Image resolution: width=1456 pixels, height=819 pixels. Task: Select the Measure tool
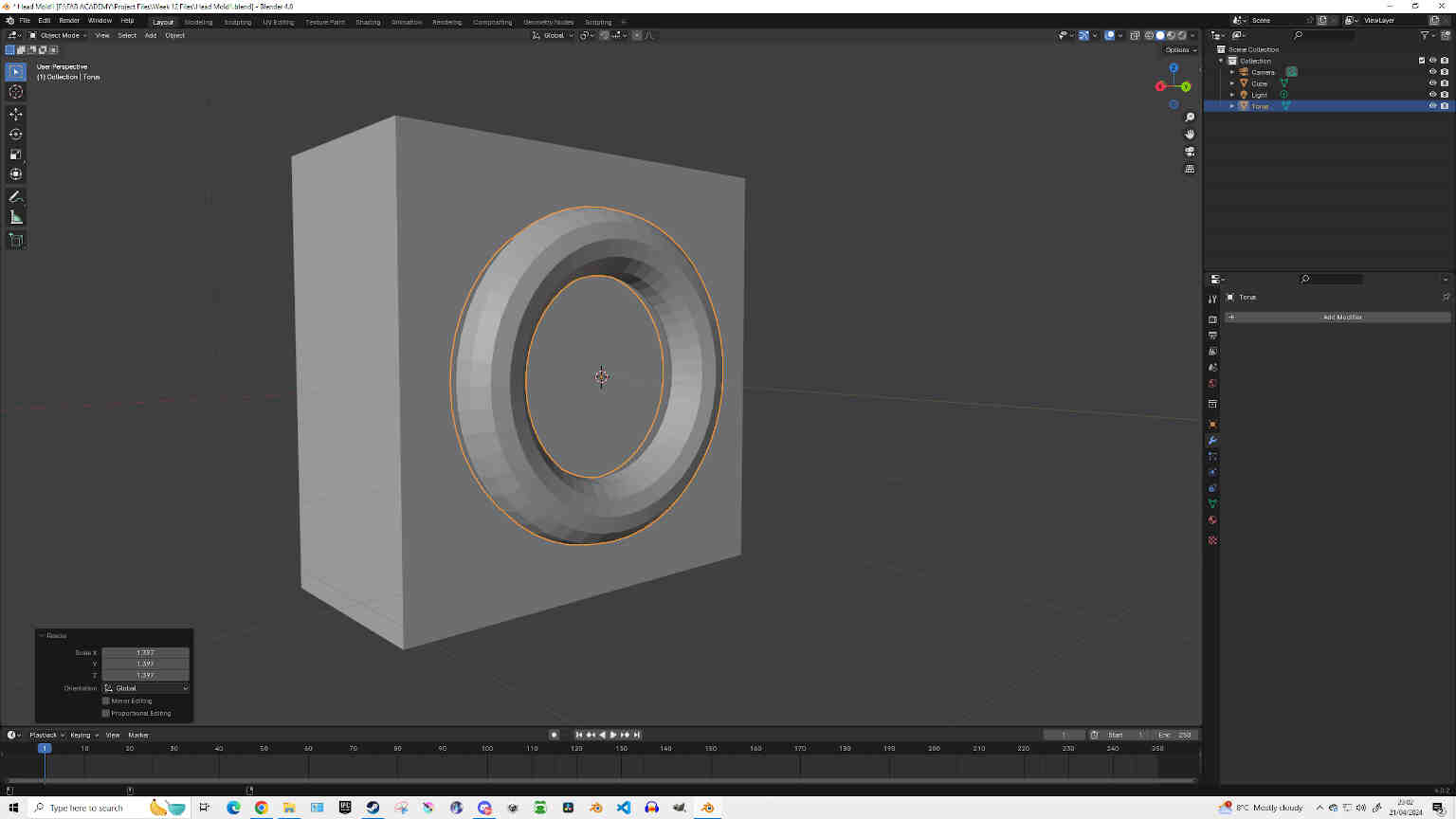click(x=16, y=217)
